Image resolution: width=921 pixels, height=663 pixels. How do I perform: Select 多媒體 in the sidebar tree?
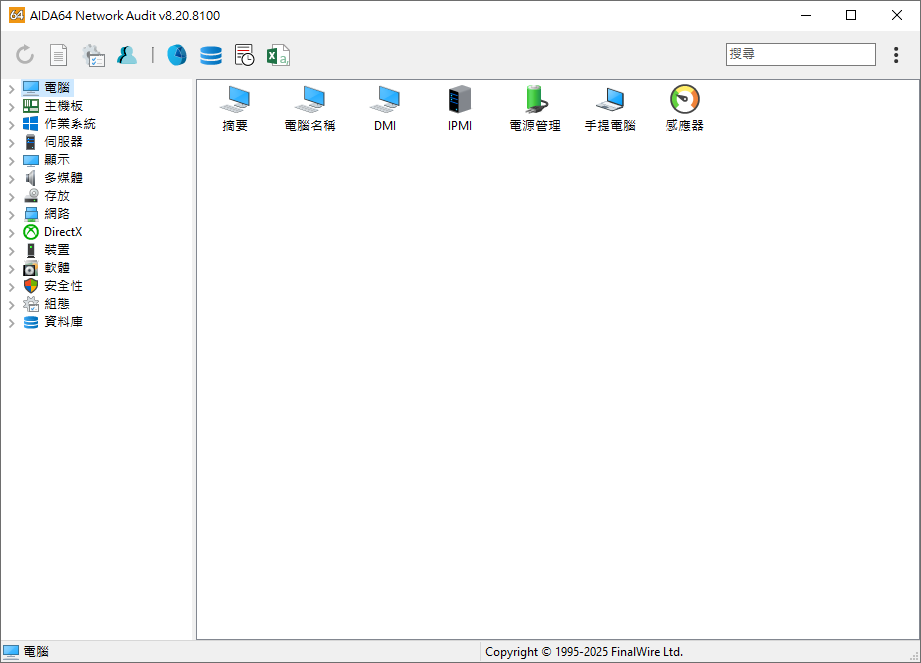62,178
